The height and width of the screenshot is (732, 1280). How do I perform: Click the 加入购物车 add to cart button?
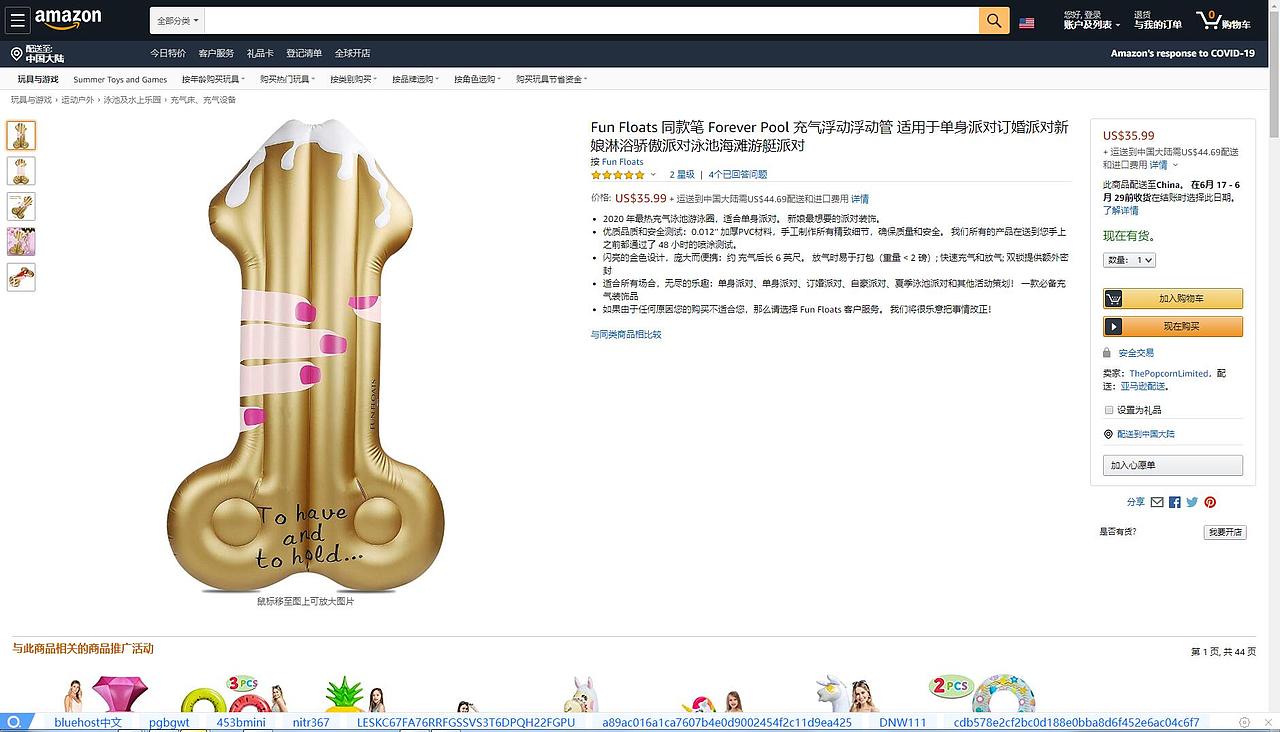pos(1173,298)
